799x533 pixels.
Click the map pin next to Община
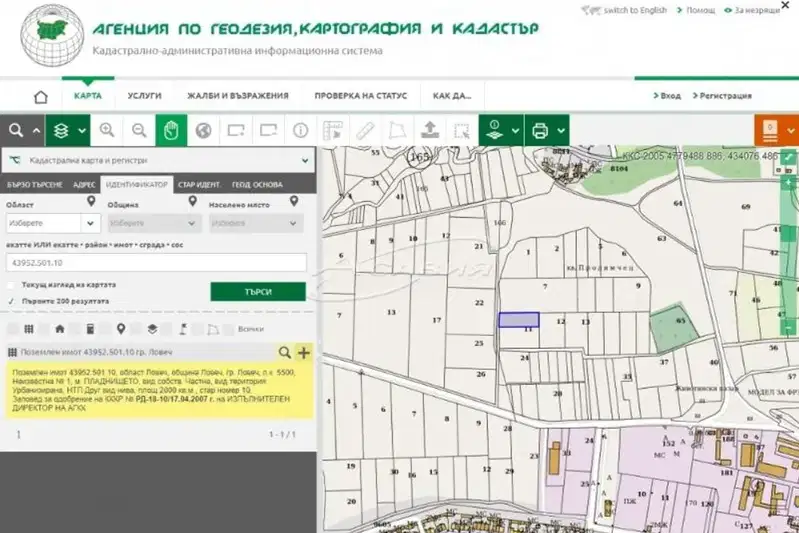pyautogui.click(x=193, y=202)
